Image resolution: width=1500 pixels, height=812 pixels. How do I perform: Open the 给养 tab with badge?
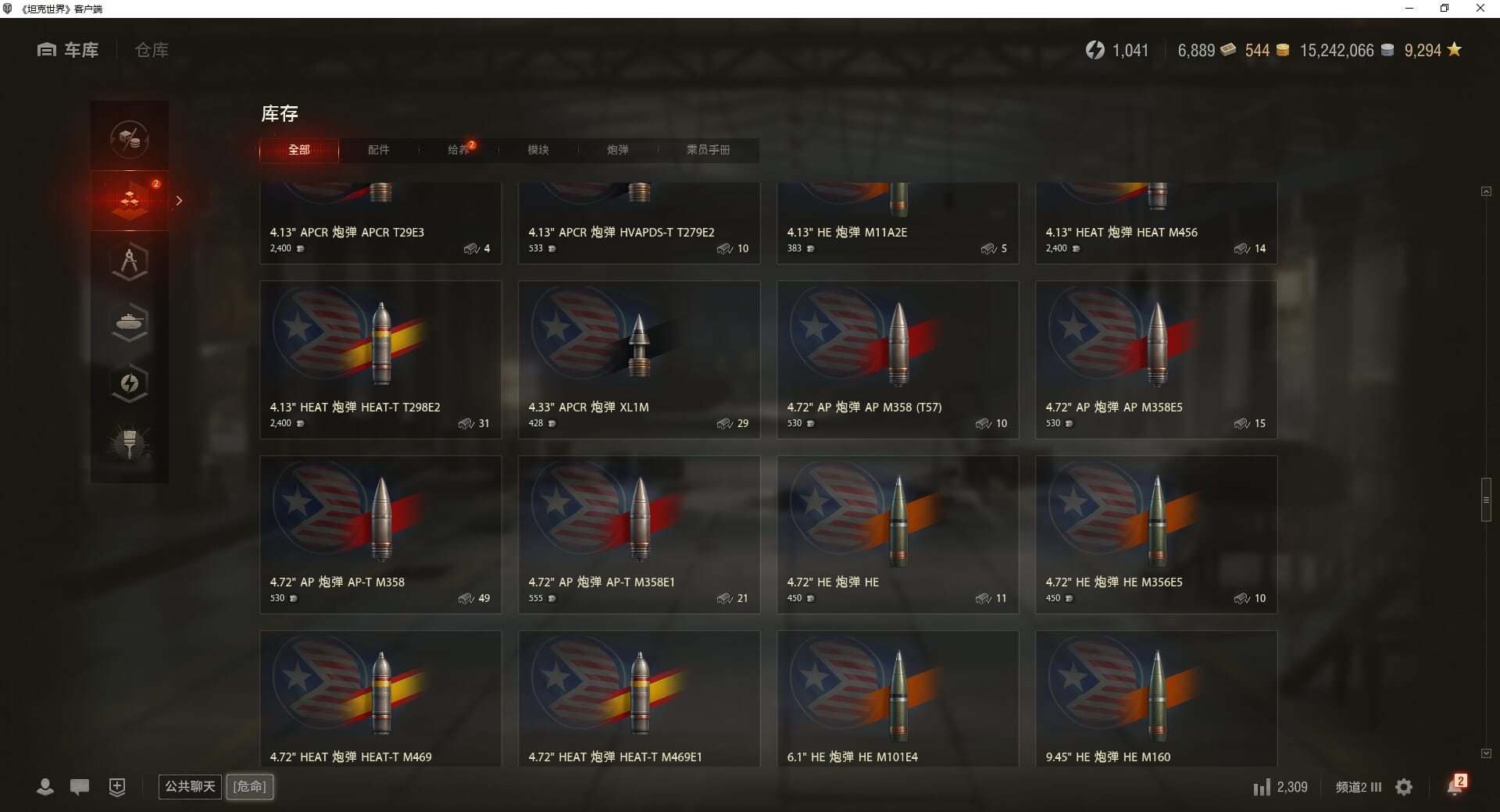[x=459, y=150]
